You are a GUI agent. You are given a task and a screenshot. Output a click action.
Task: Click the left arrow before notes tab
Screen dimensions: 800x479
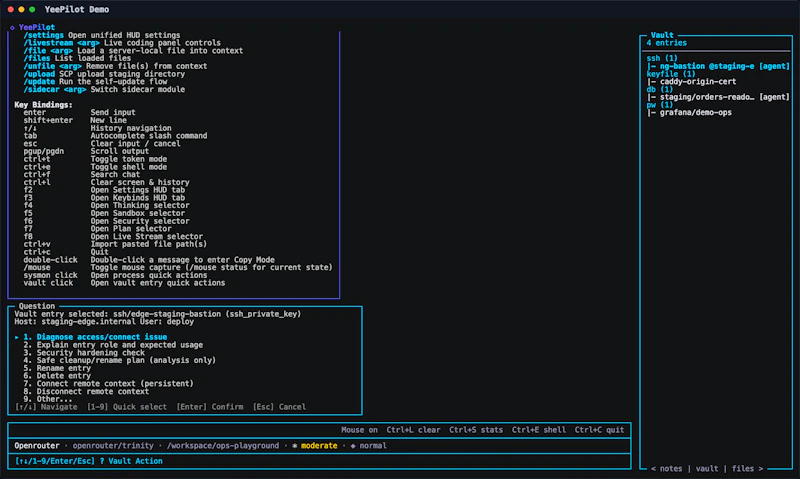(653, 468)
